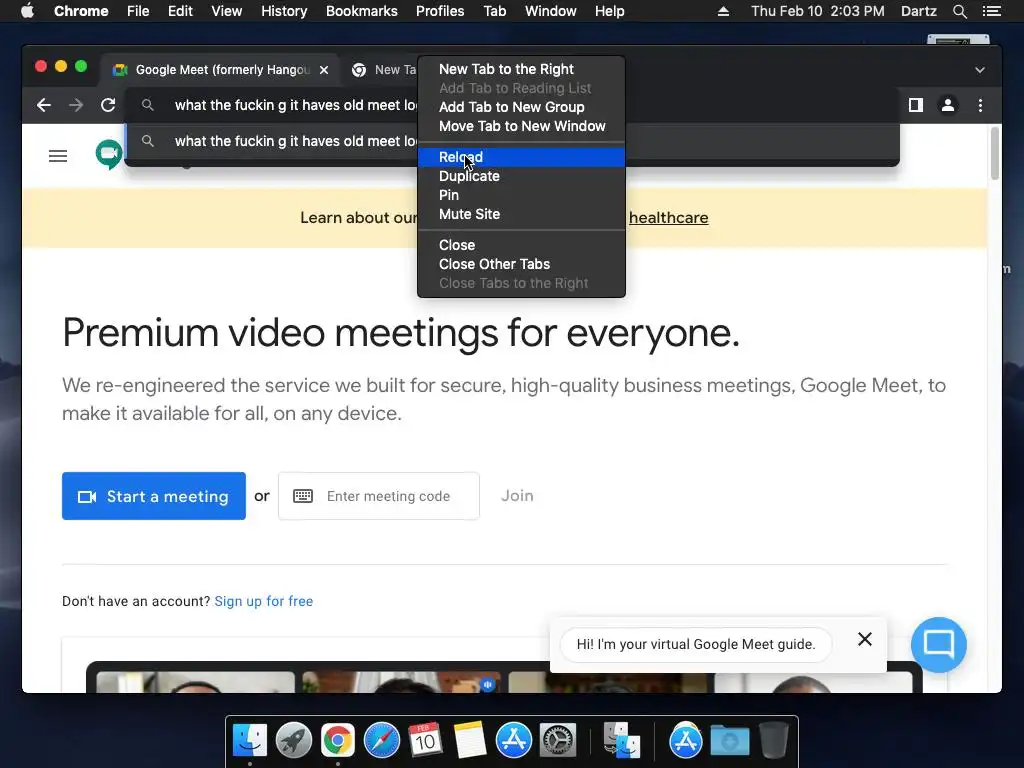Select the Google Meet tab
Image resolution: width=1024 pixels, height=768 pixels.
pyautogui.click(x=219, y=70)
